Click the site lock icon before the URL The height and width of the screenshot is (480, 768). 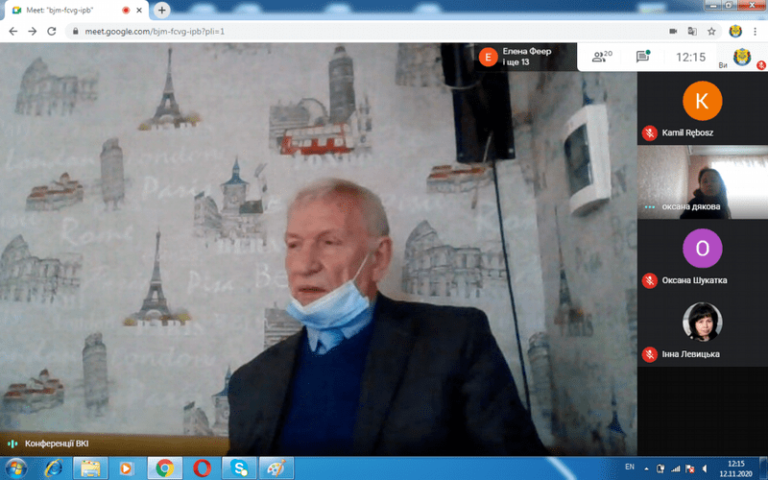point(76,31)
